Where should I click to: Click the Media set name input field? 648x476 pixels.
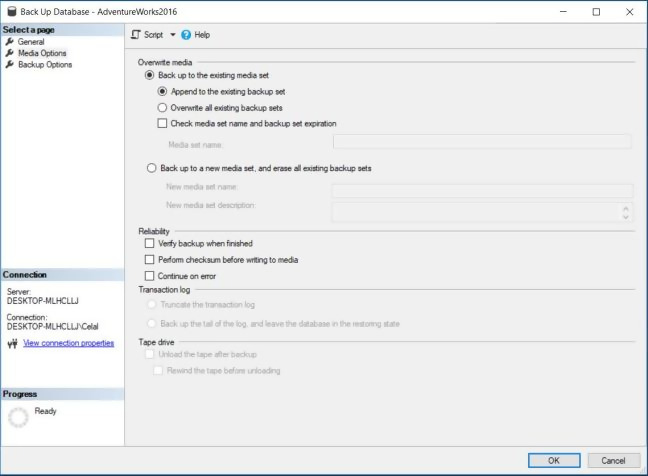[x=482, y=141]
